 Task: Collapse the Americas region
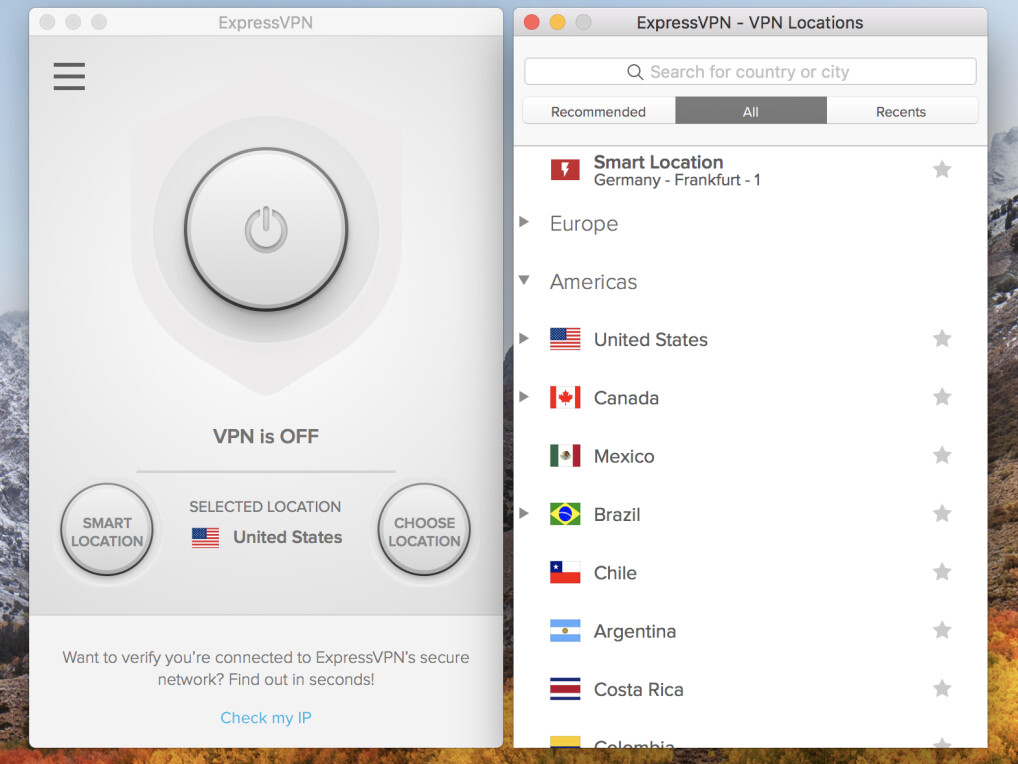click(x=524, y=280)
